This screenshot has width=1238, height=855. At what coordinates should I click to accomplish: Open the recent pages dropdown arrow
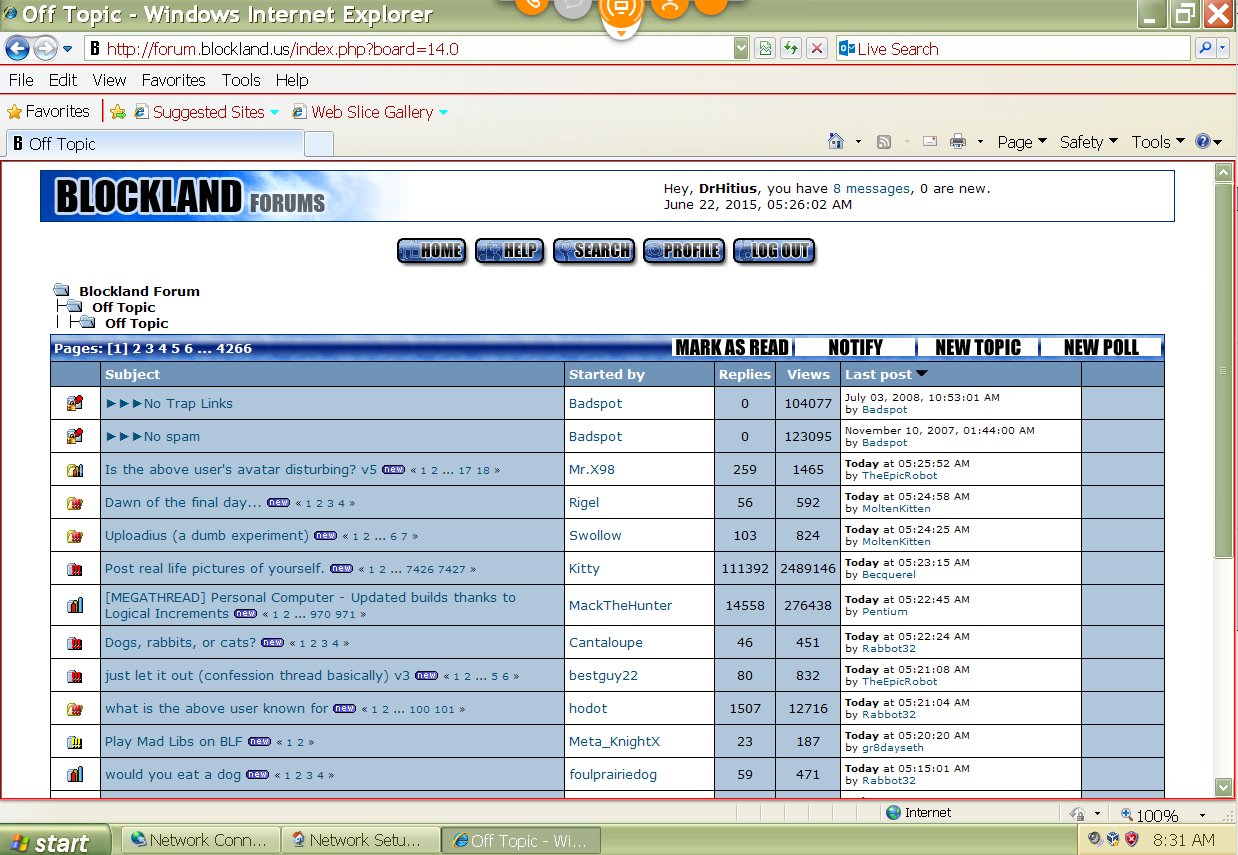[x=67, y=48]
